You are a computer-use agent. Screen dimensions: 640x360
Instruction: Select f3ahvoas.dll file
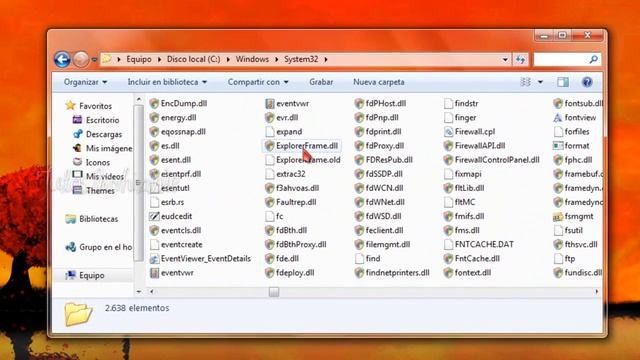tap(292, 188)
